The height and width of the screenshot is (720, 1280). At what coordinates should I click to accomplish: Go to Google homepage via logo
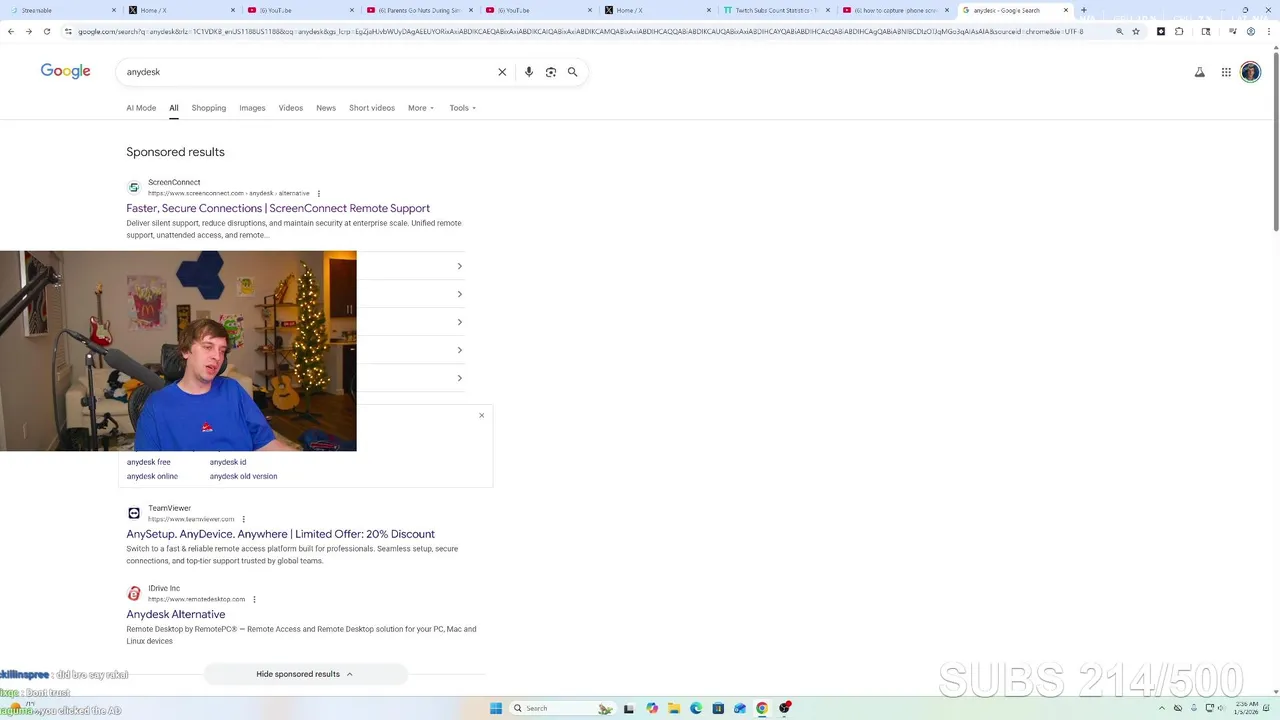pos(65,71)
